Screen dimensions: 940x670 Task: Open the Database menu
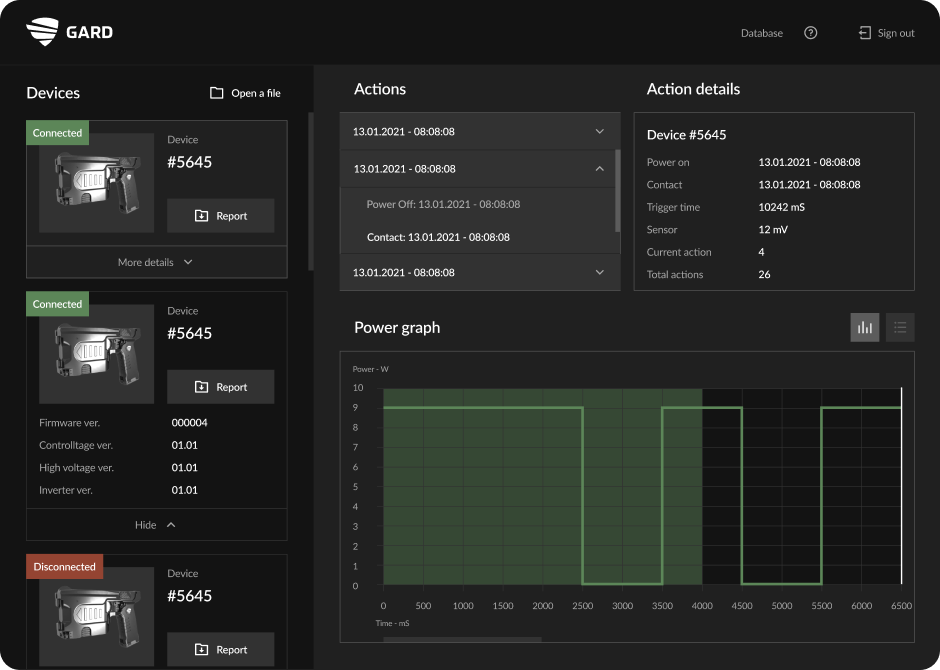761,32
